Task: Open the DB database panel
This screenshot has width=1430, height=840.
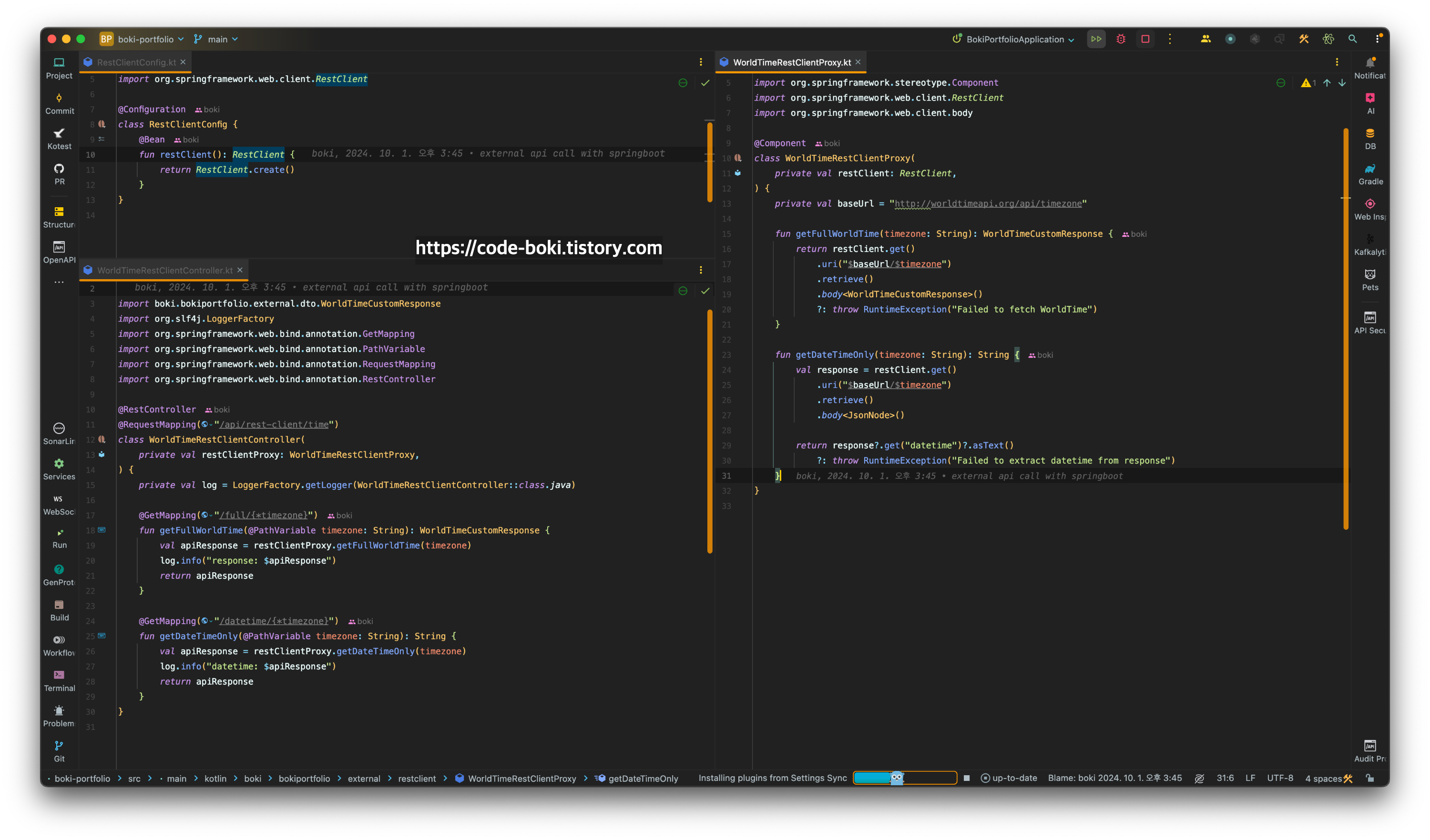Action: click(1370, 138)
